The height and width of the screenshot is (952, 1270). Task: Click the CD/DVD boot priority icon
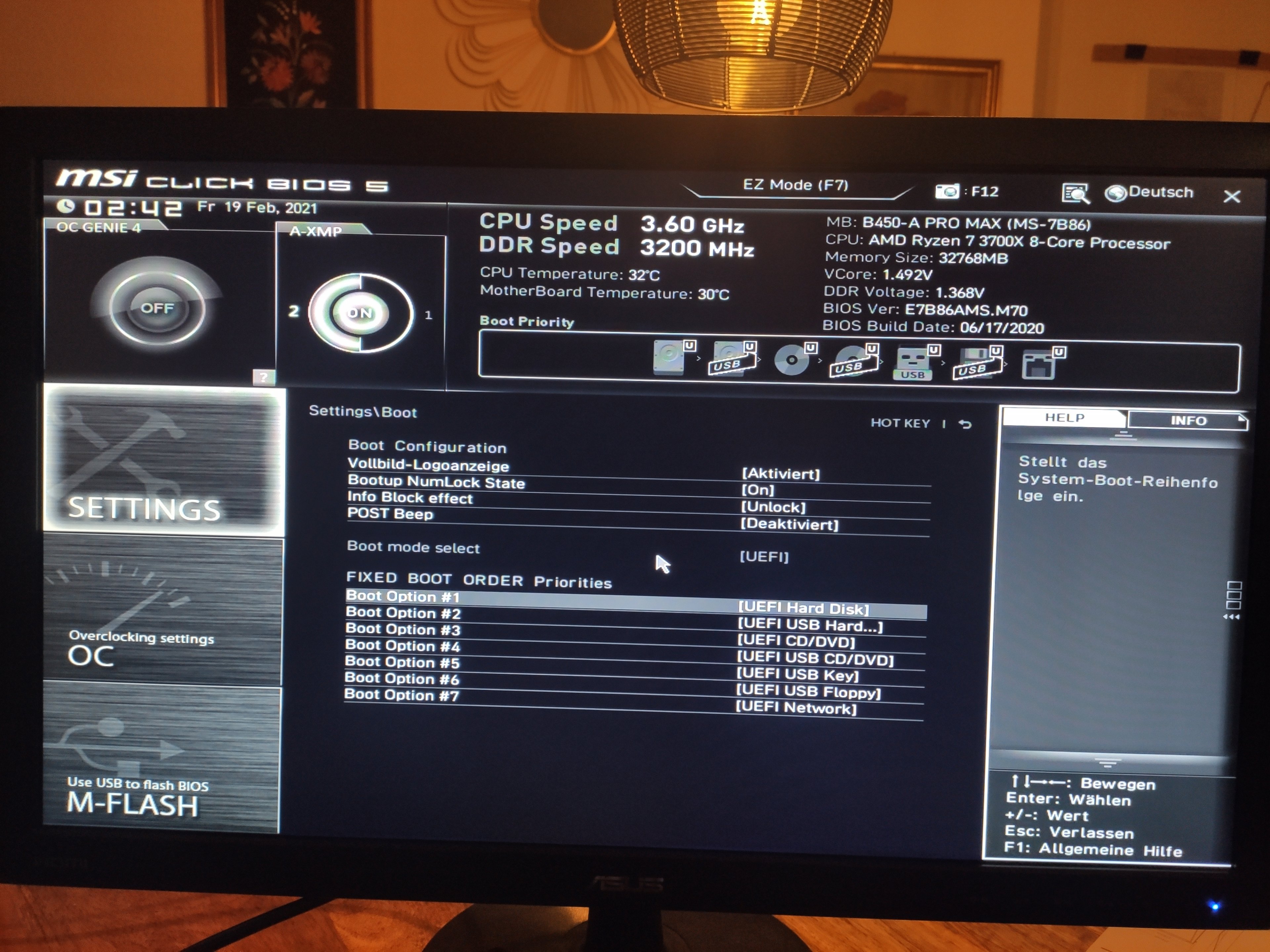point(792,360)
